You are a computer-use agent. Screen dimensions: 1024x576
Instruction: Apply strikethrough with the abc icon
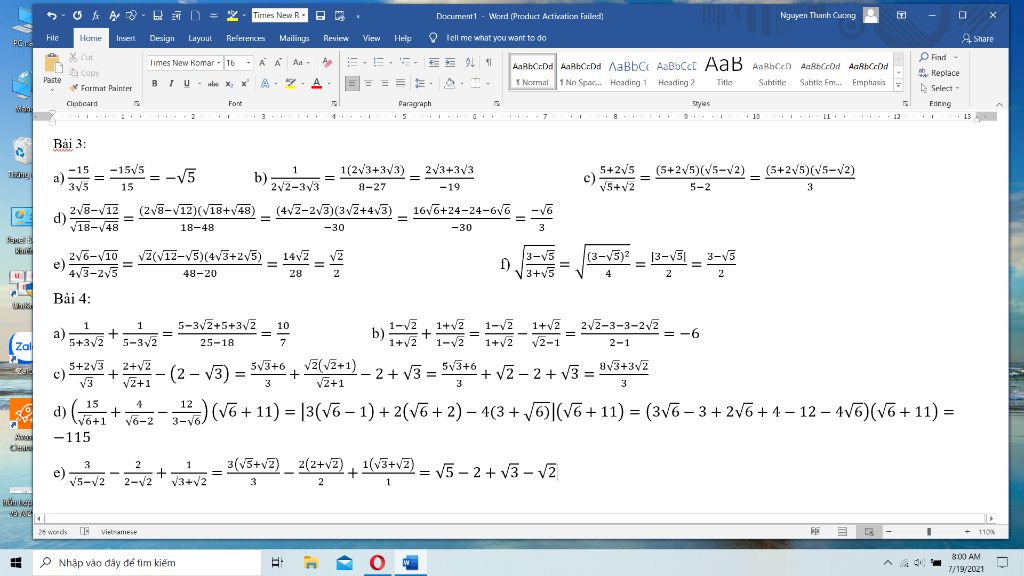(x=213, y=84)
